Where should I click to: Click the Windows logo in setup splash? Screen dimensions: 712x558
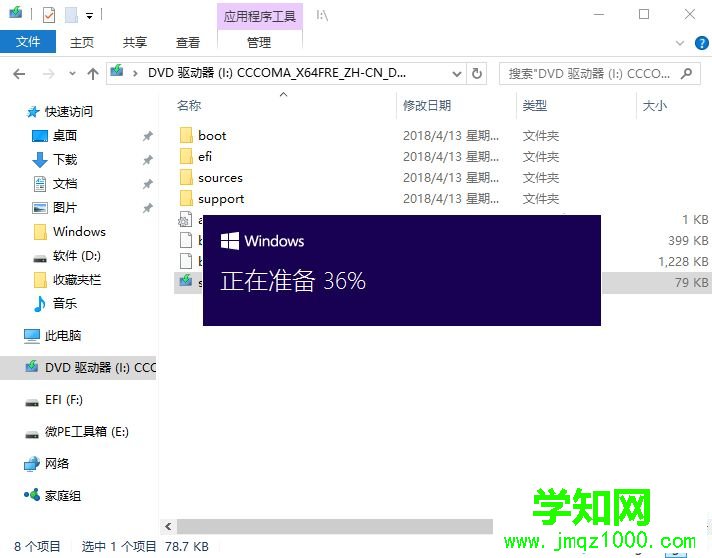tap(230, 241)
